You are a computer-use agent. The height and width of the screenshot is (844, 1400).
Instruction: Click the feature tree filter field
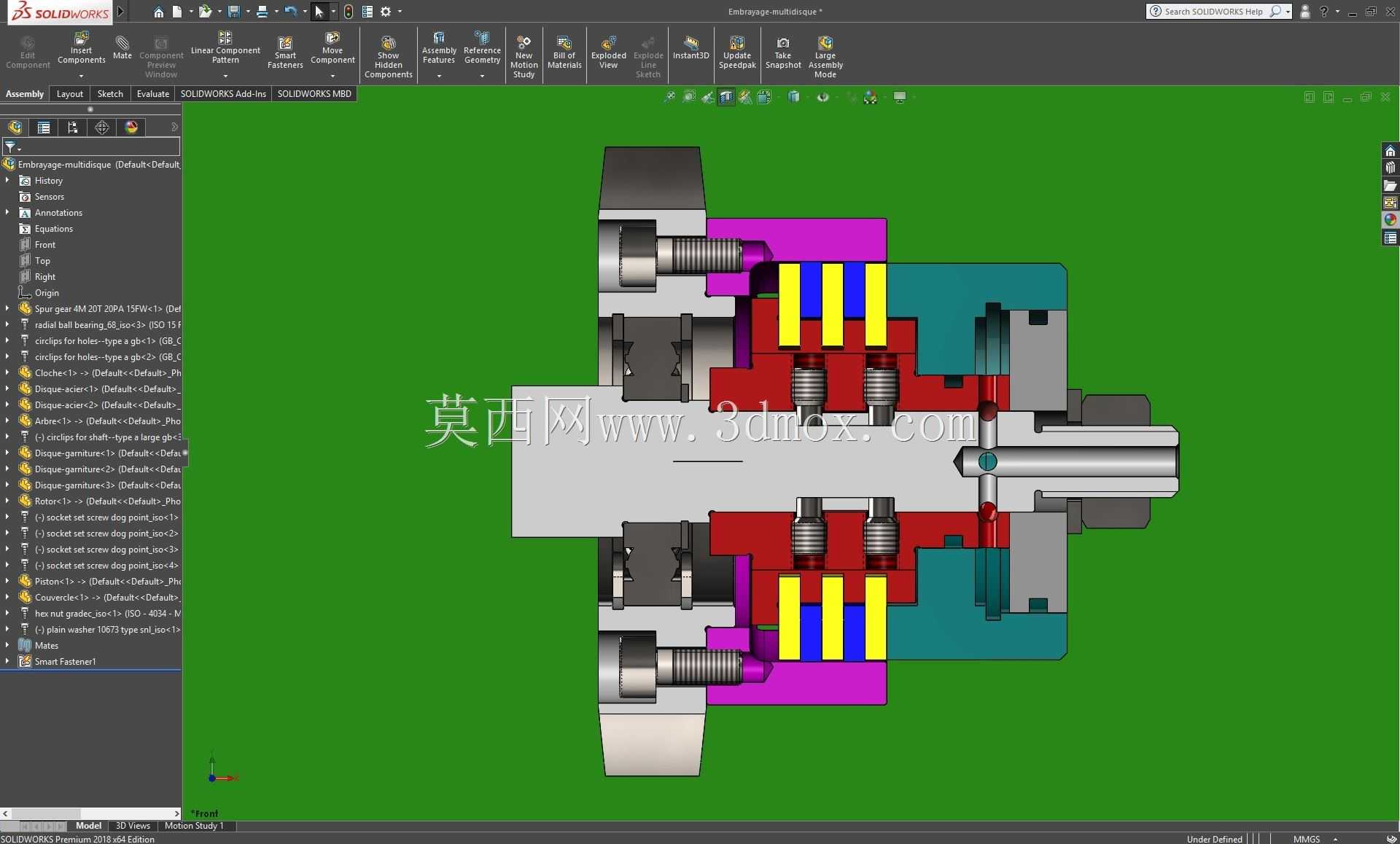click(91, 147)
